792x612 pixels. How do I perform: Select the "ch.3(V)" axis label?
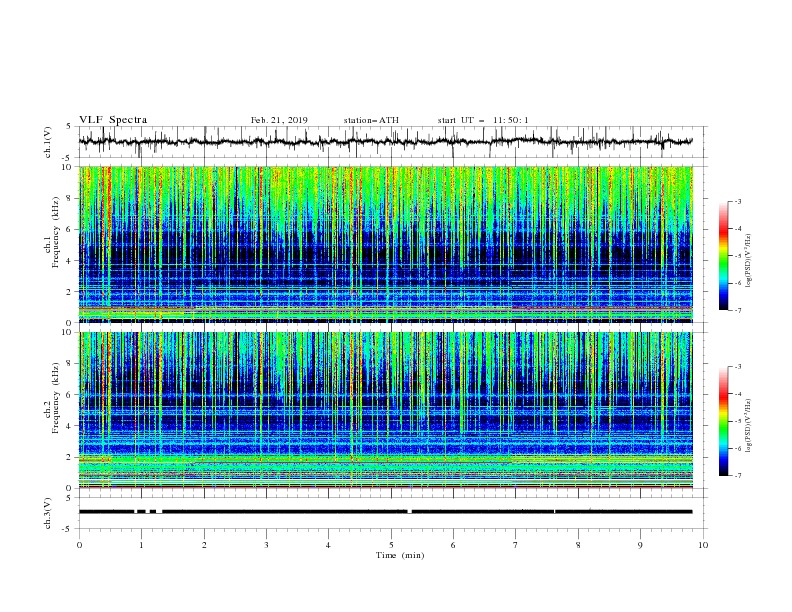[48, 513]
